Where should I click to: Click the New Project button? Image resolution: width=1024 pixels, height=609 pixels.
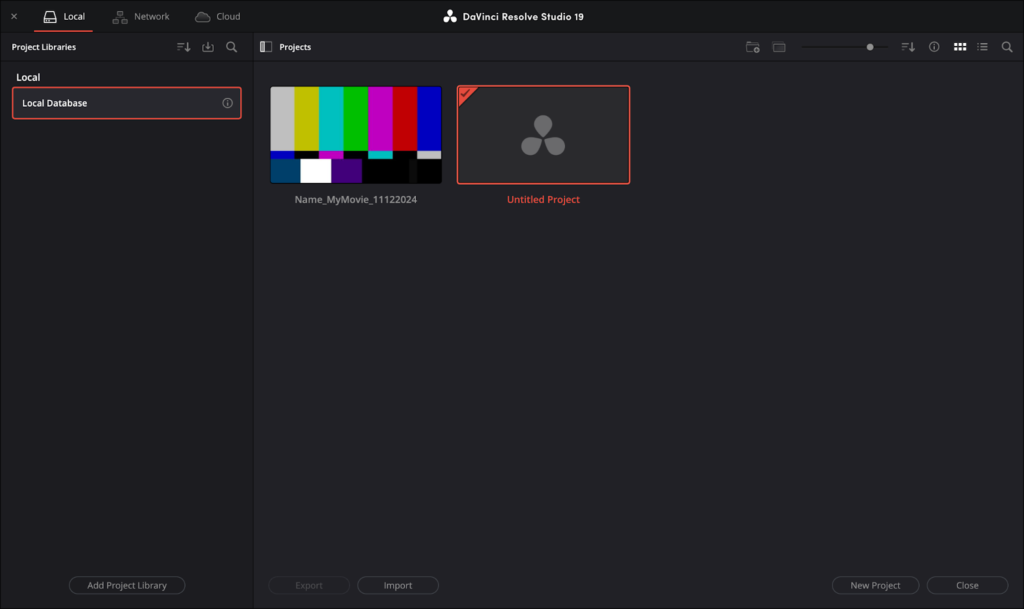point(875,585)
